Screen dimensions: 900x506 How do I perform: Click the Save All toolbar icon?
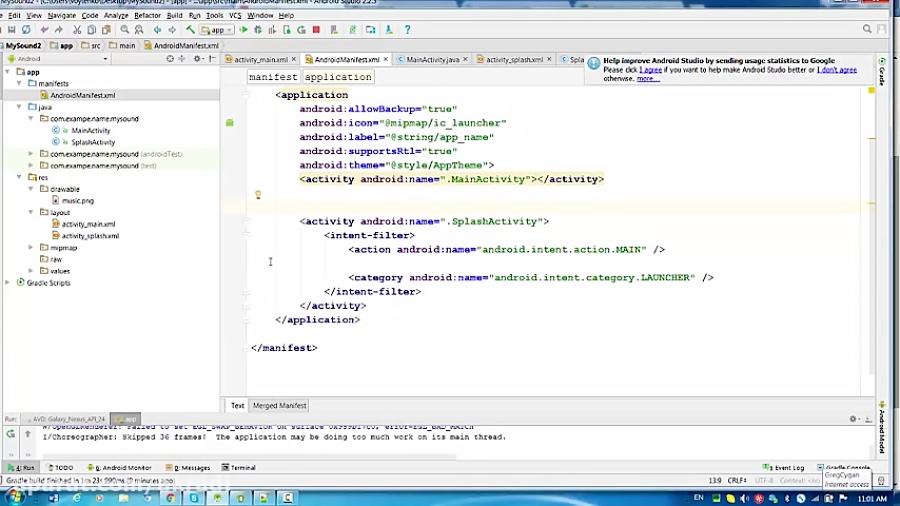(11, 29)
